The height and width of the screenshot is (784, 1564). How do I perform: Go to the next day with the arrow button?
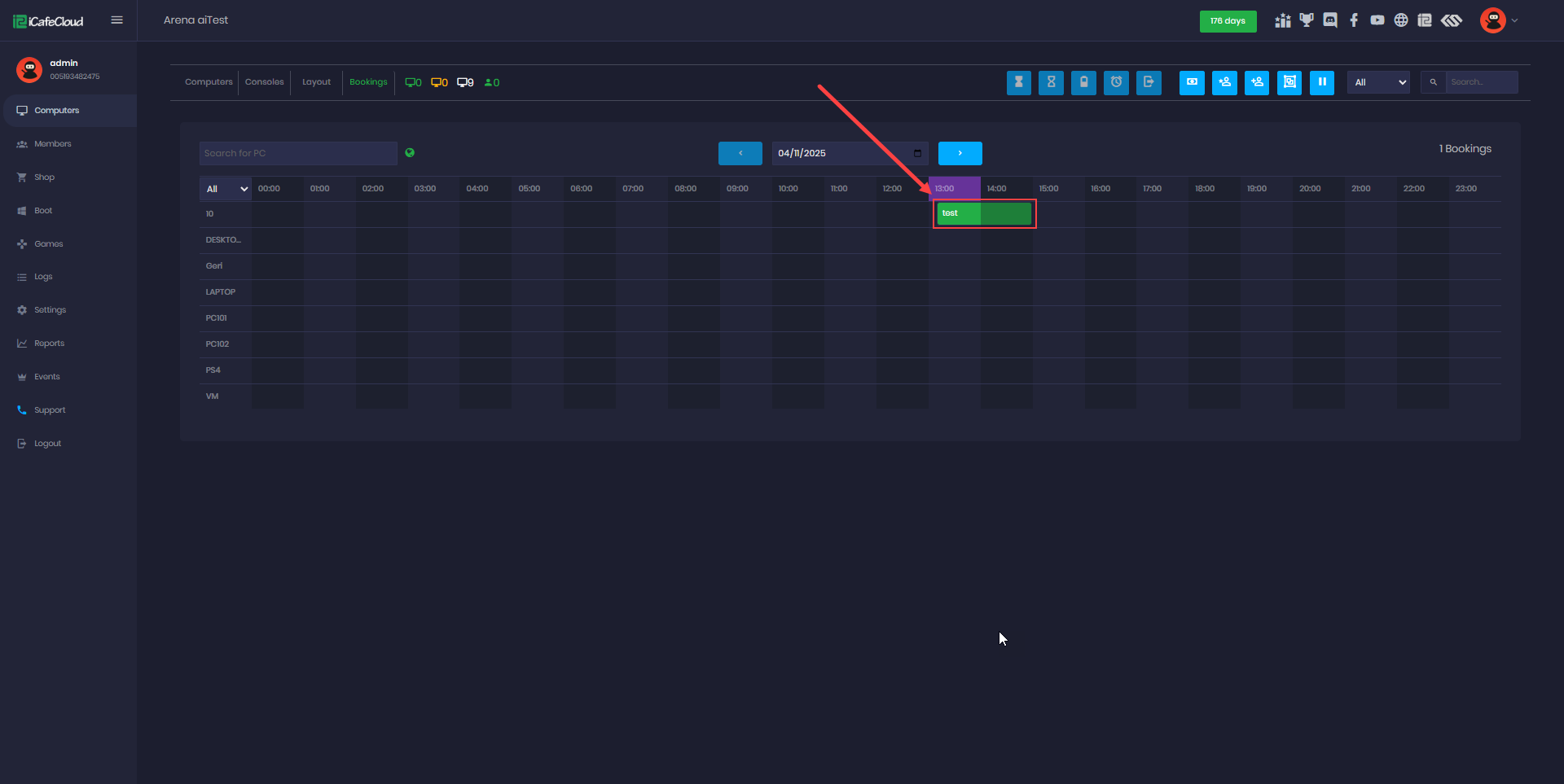(960, 153)
